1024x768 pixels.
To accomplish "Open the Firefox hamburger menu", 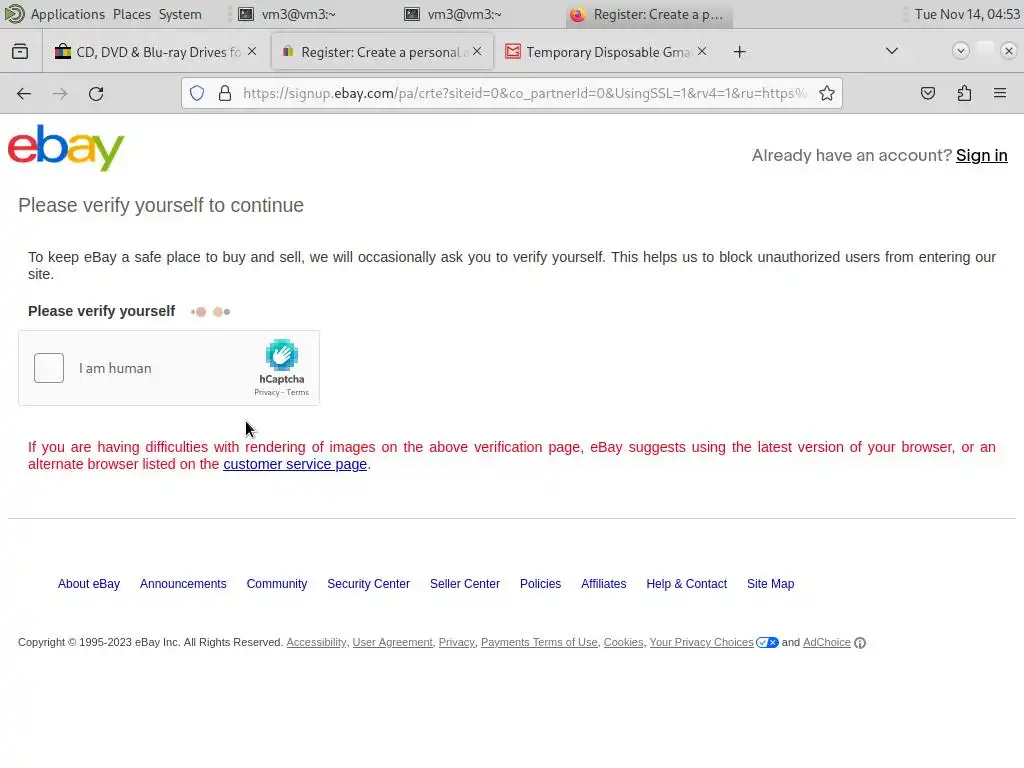I will coord(1000,93).
